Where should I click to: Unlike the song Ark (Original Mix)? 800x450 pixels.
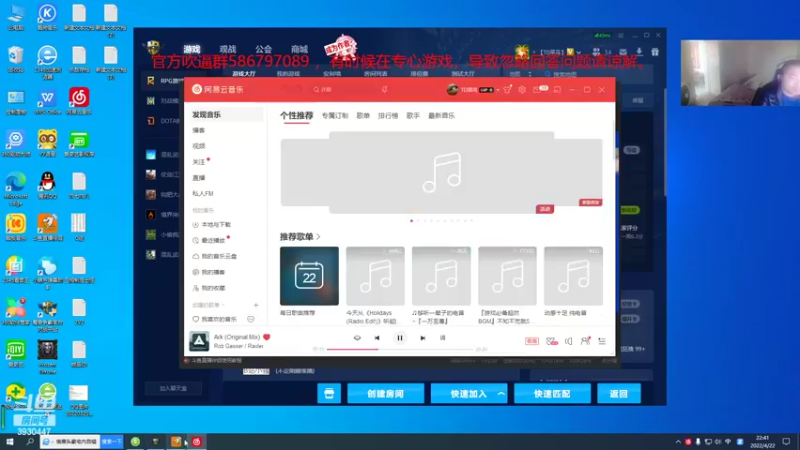click(x=266, y=337)
